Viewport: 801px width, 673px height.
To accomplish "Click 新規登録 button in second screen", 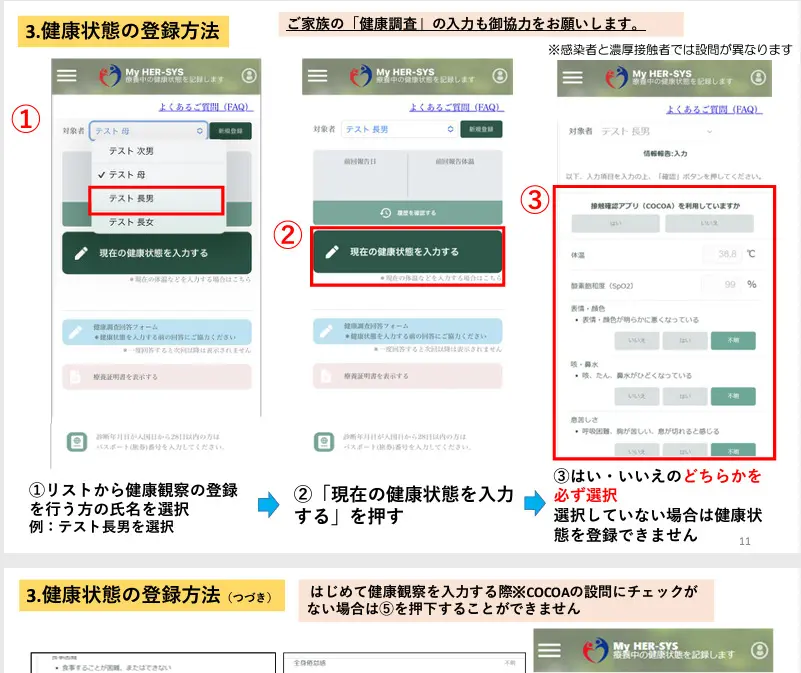I will pyautogui.click(x=481, y=130).
